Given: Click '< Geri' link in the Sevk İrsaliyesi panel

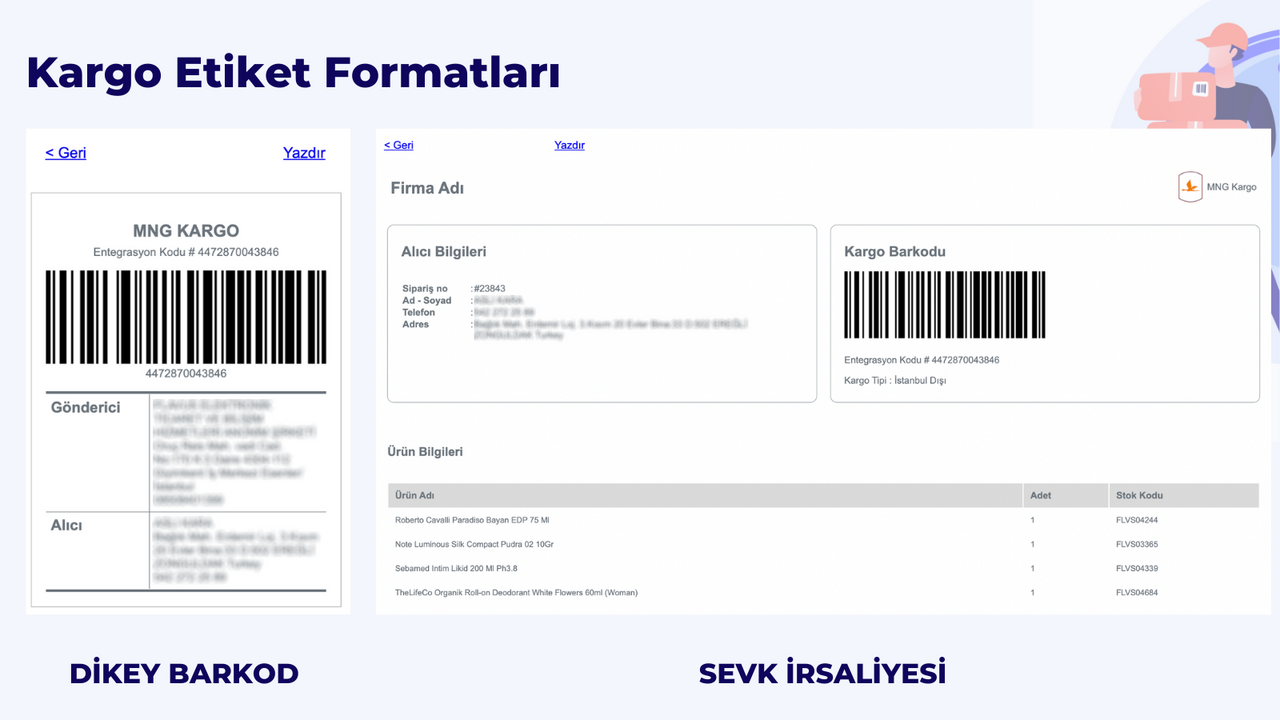Looking at the screenshot, I should 399,145.
